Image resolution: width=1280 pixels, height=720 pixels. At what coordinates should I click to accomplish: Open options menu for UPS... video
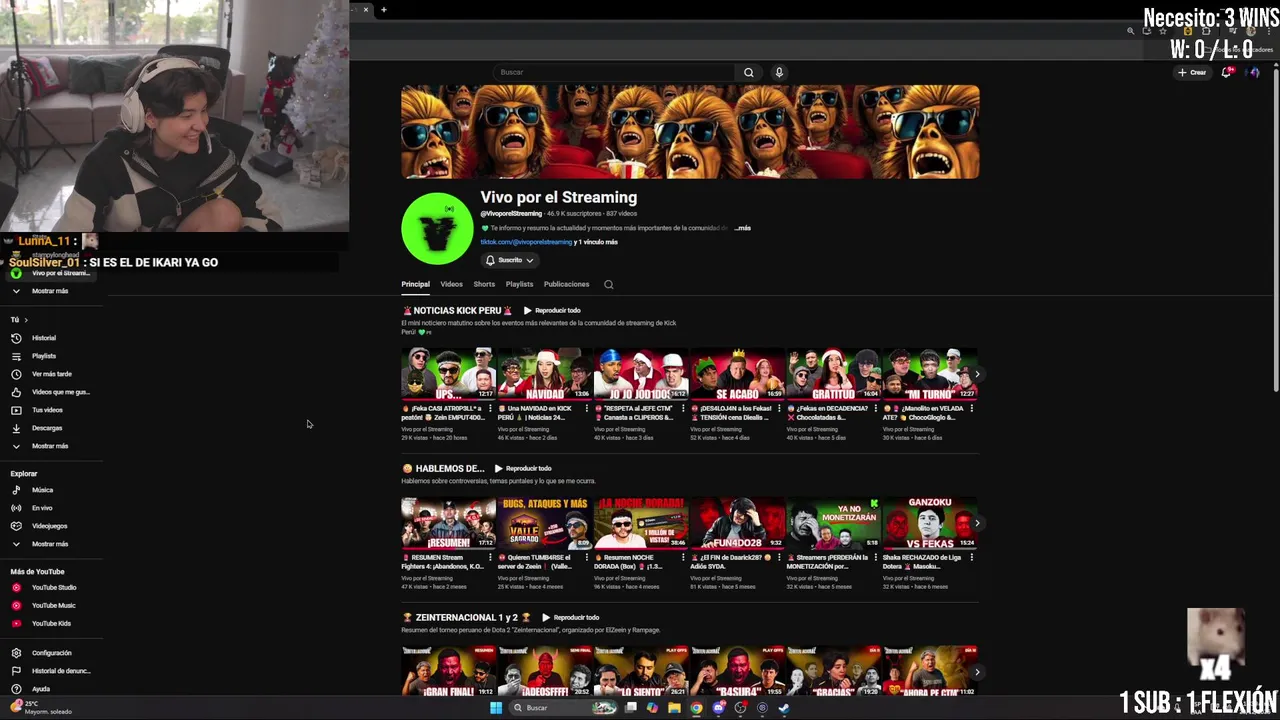pyautogui.click(x=490, y=408)
